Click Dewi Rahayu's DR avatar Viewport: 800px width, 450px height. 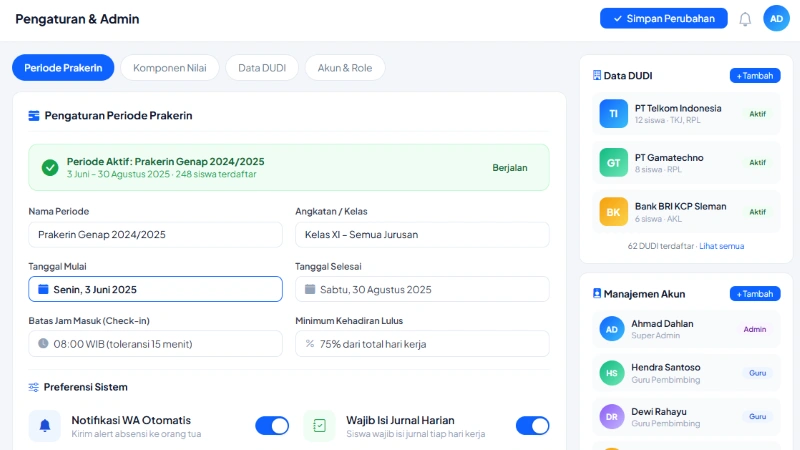pyautogui.click(x=612, y=417)
